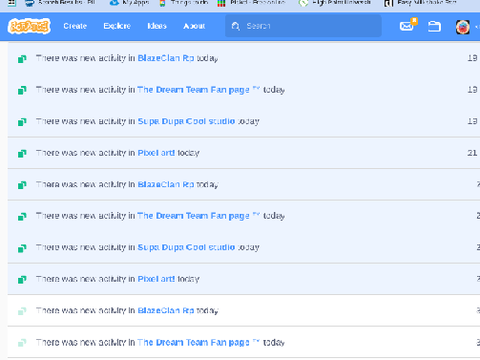
Task: Click into the Search field
Action: pos(303,26)
